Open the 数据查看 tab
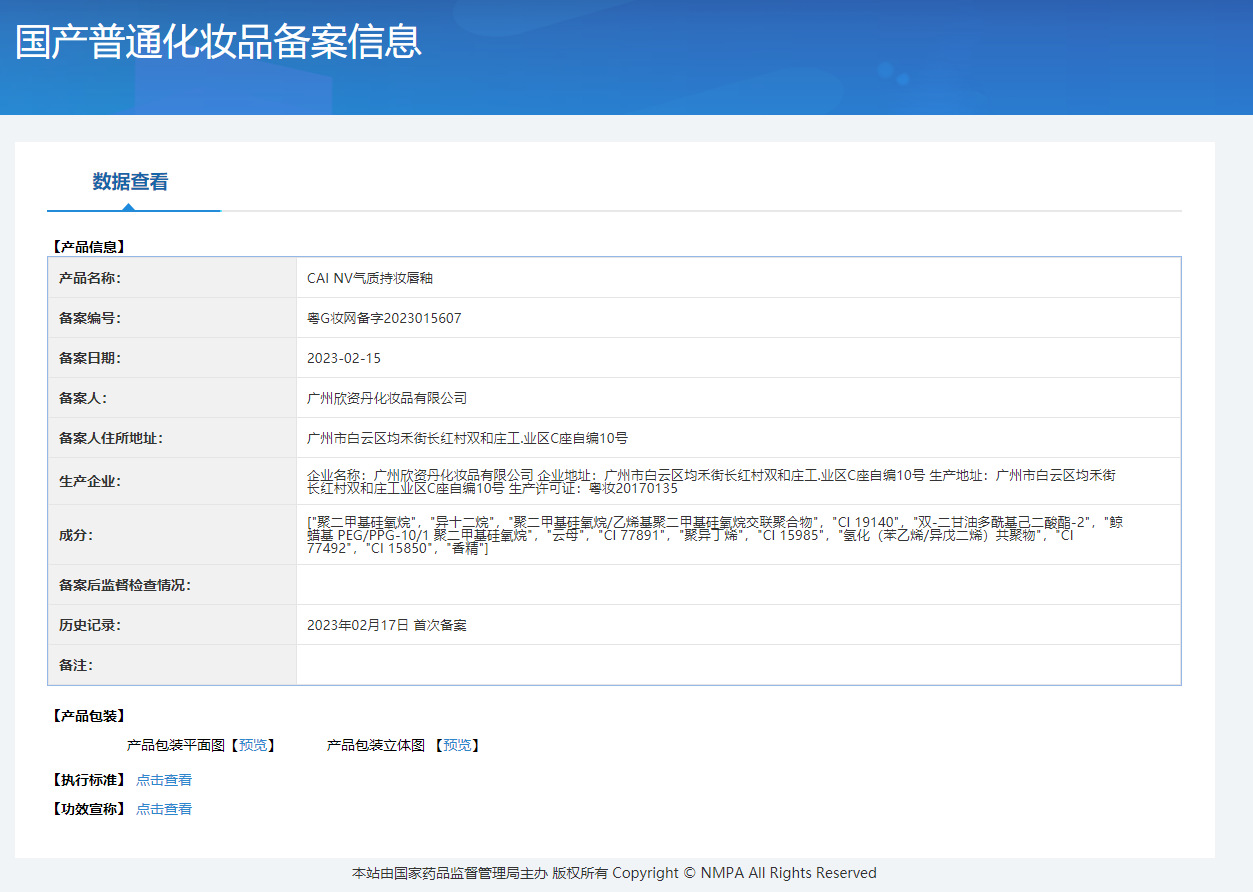1253x892 pixels. [x=131, y=182]
